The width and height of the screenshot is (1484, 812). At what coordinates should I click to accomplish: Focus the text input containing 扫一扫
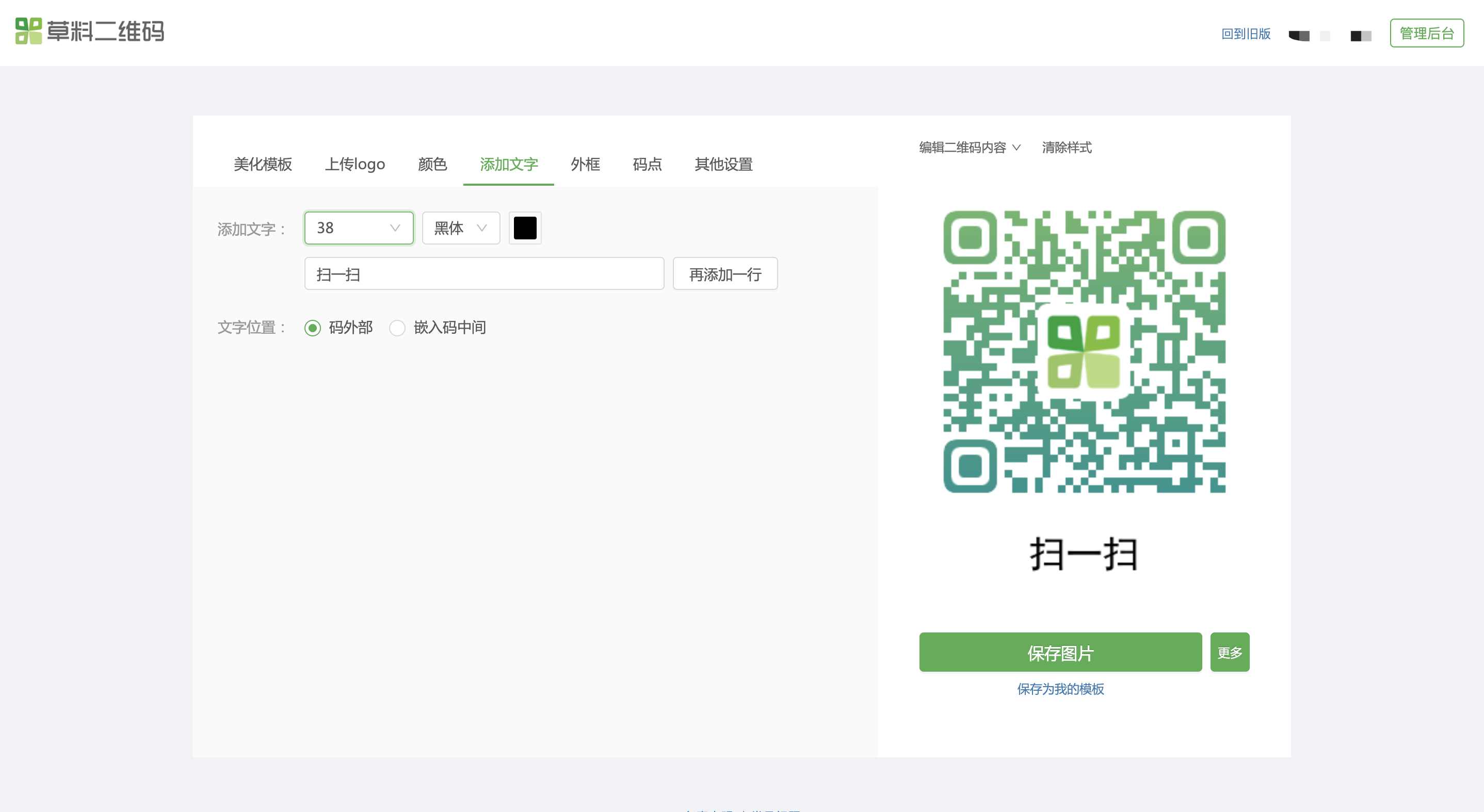click(x=485, y=273)
